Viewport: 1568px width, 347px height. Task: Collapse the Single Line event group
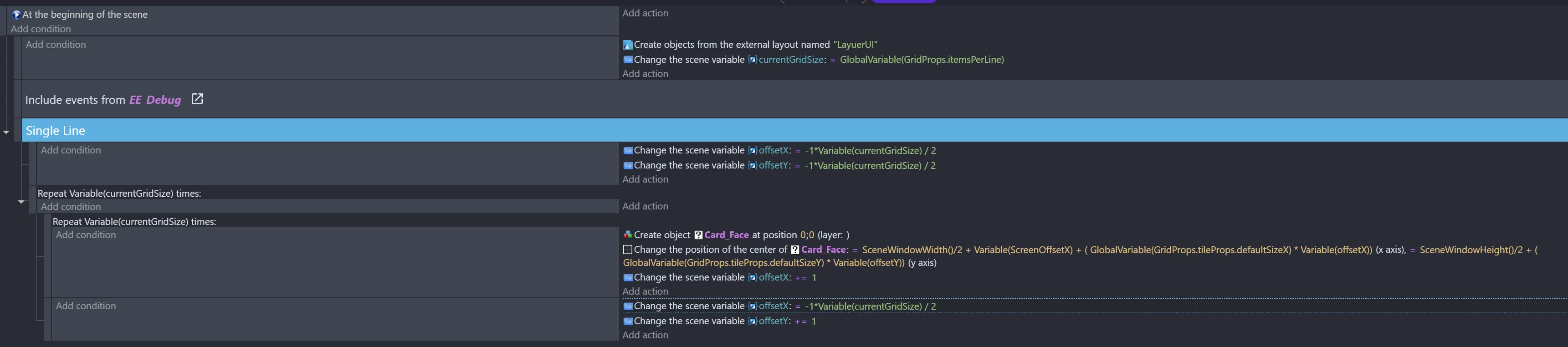pyautogui.click(x=6, y=132)
